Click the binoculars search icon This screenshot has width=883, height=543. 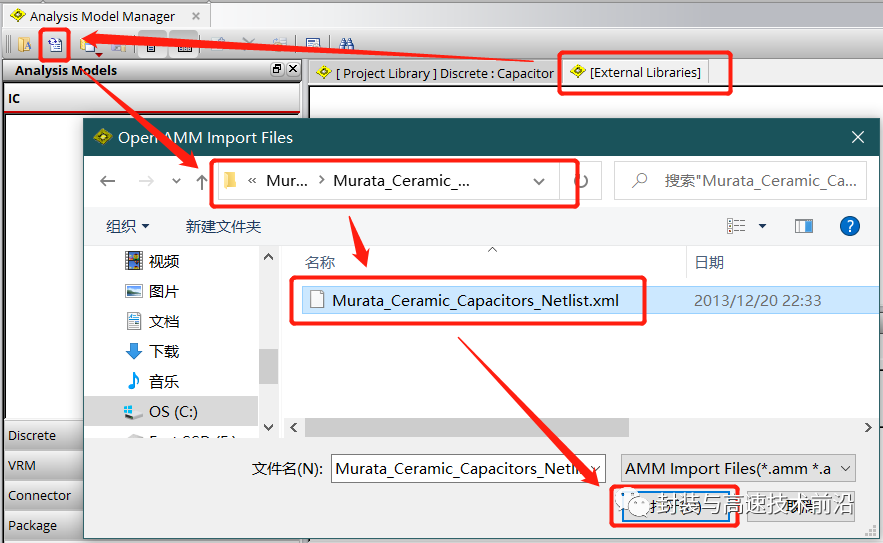pos(347,44)
